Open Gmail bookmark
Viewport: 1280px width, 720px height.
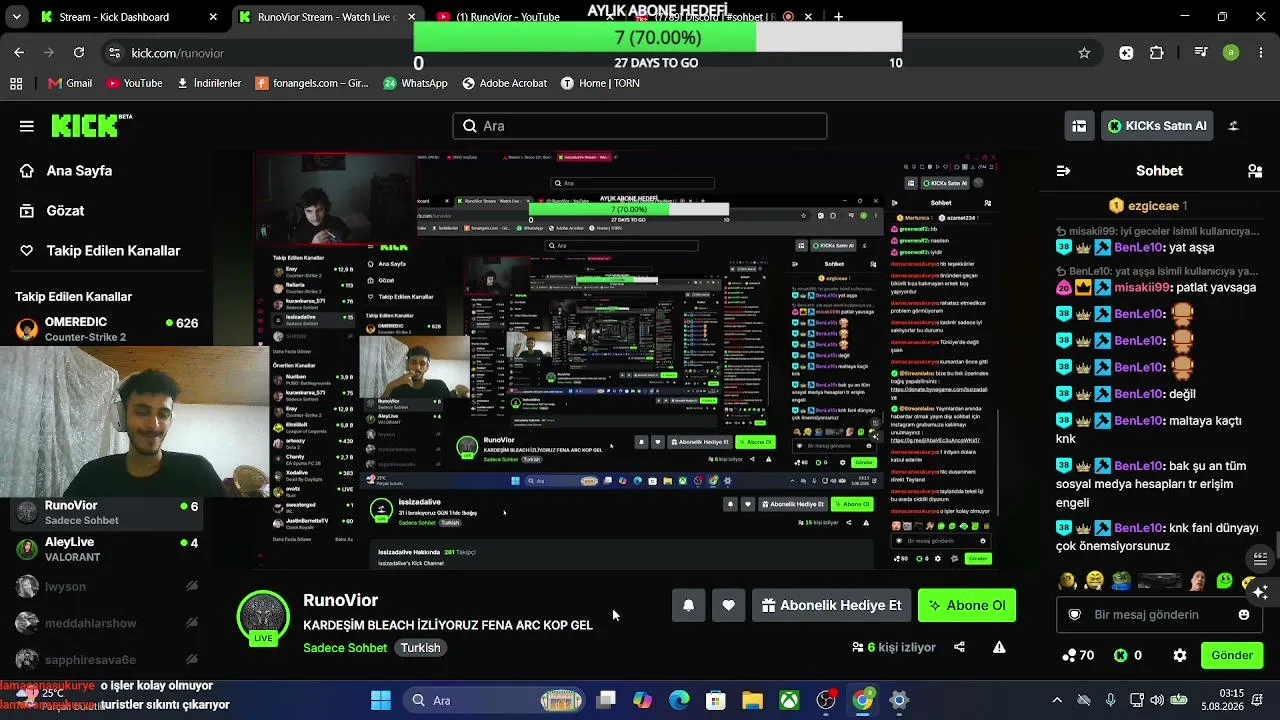tap(70, 83)
